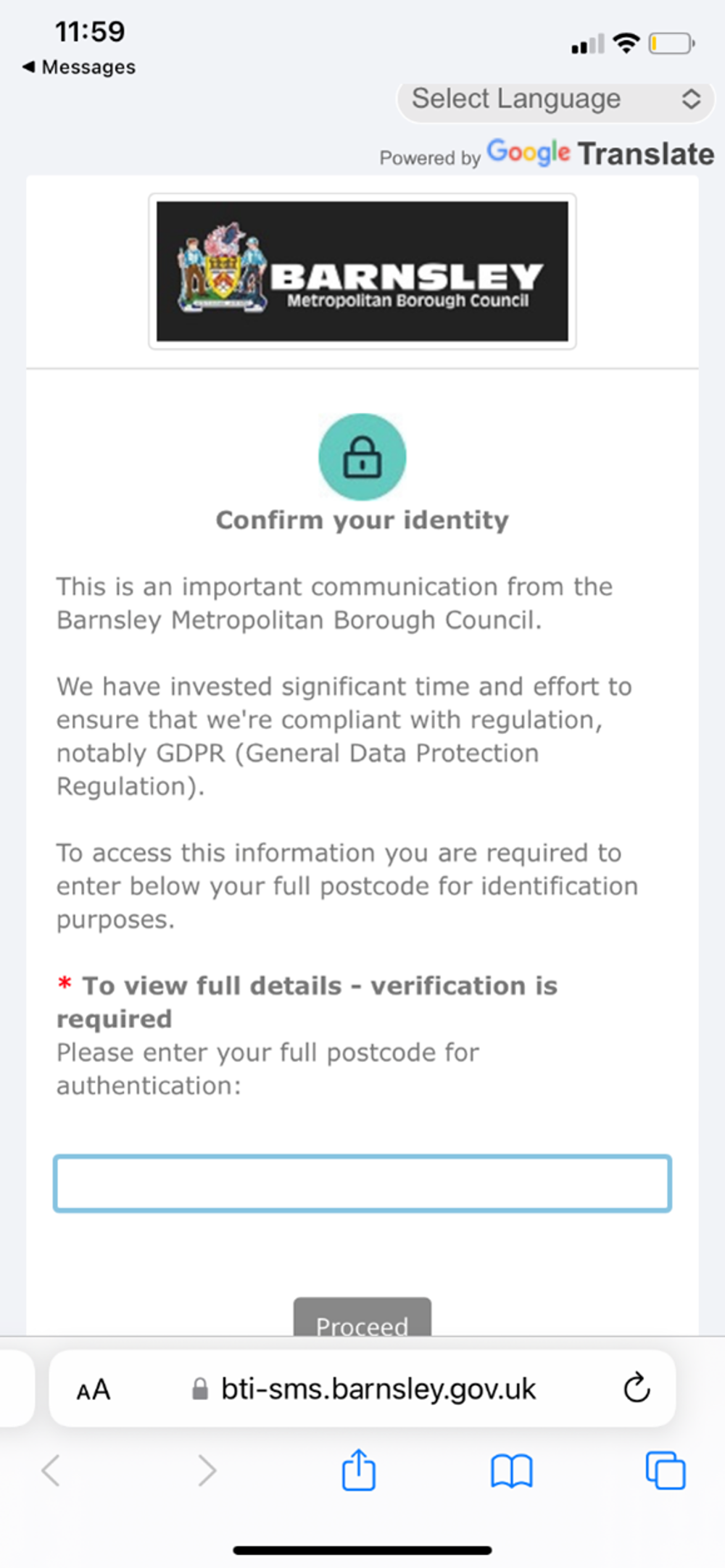This screenshot has width=725, height=1568.
Task: Tap the Barnsley Council logo banner
Action: coord(362,271)
